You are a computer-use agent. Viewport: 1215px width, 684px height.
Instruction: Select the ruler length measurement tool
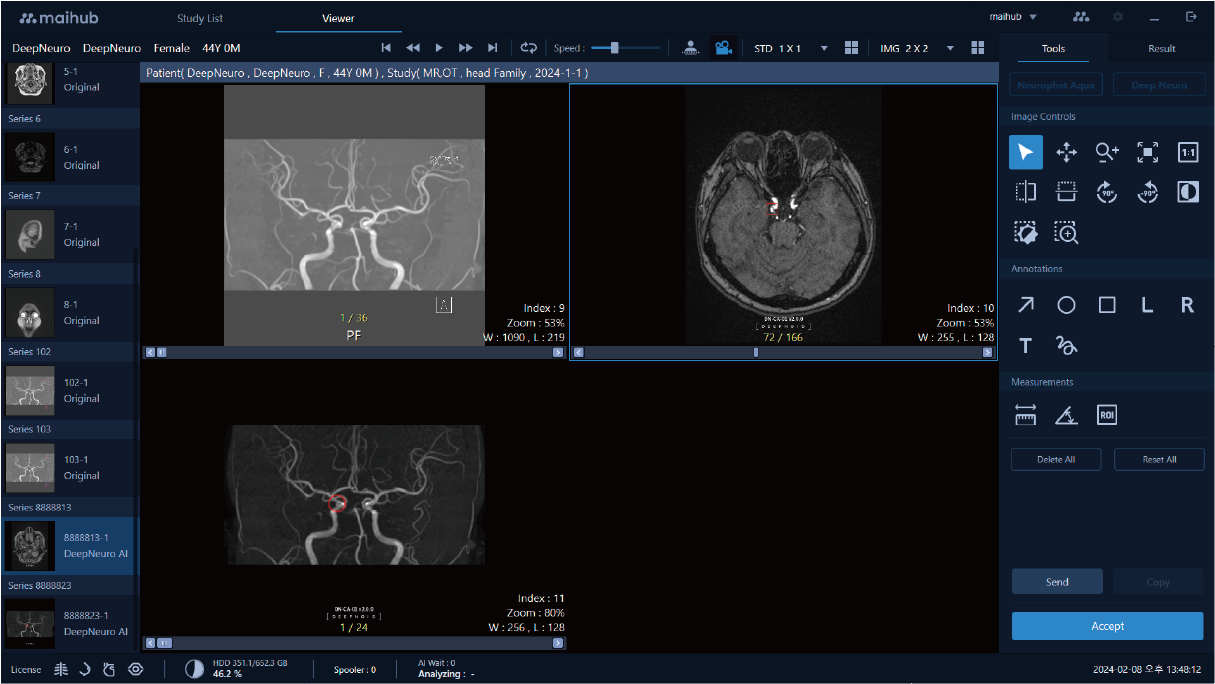(1025, 415)
